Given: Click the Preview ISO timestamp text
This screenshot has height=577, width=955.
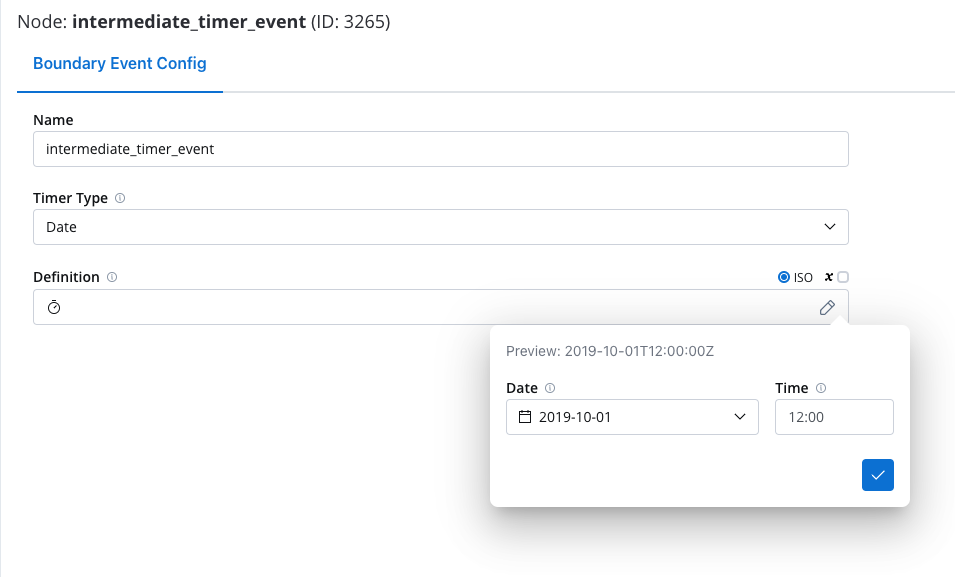Looking at the screenshot, I should [610, 351].
